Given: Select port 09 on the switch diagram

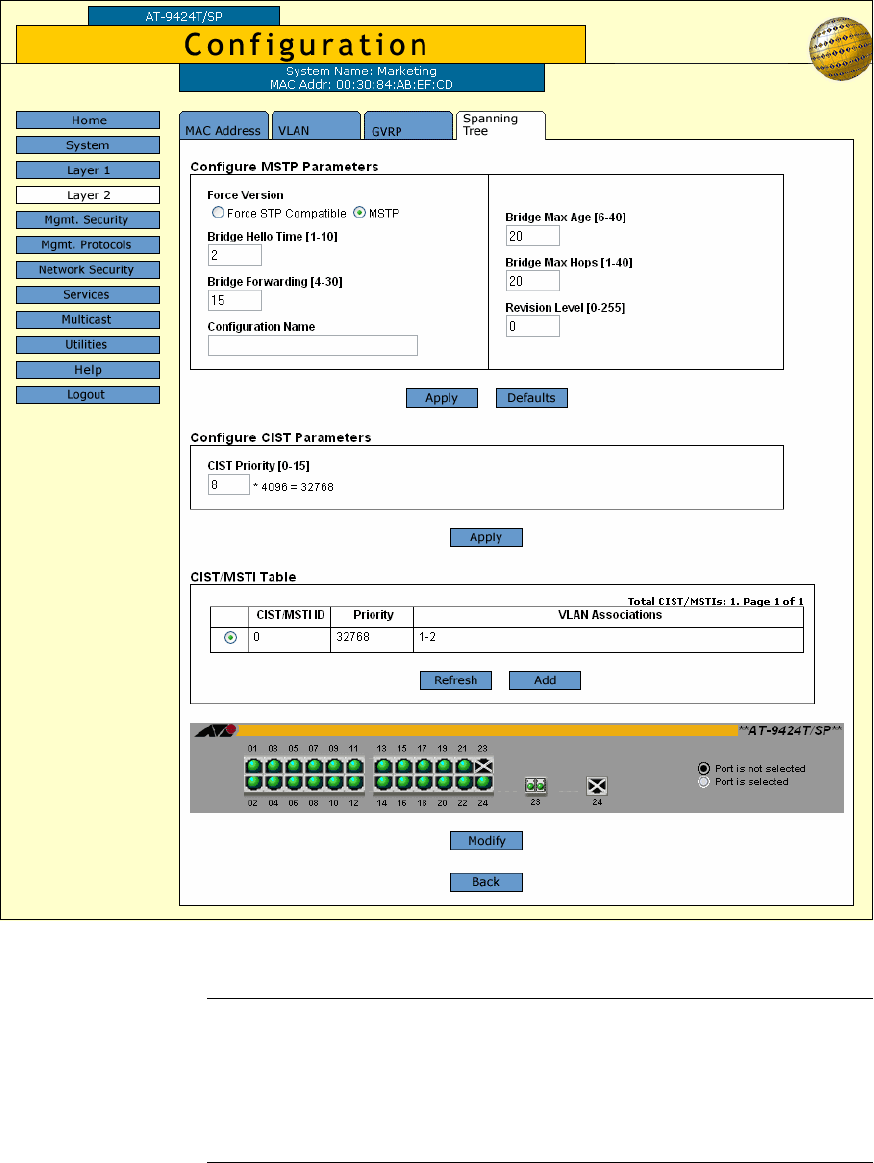Looking at the screenshot, I should [x=334, y=765].
